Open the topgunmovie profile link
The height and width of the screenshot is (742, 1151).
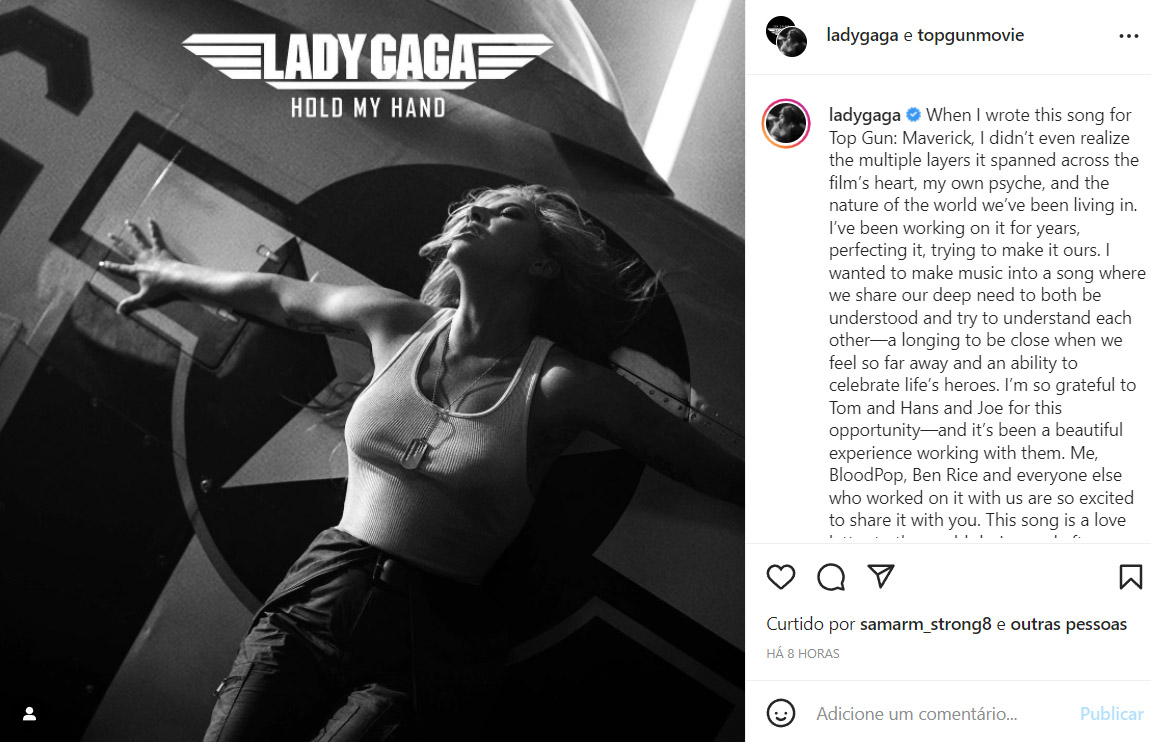click(x=970, y=35)
